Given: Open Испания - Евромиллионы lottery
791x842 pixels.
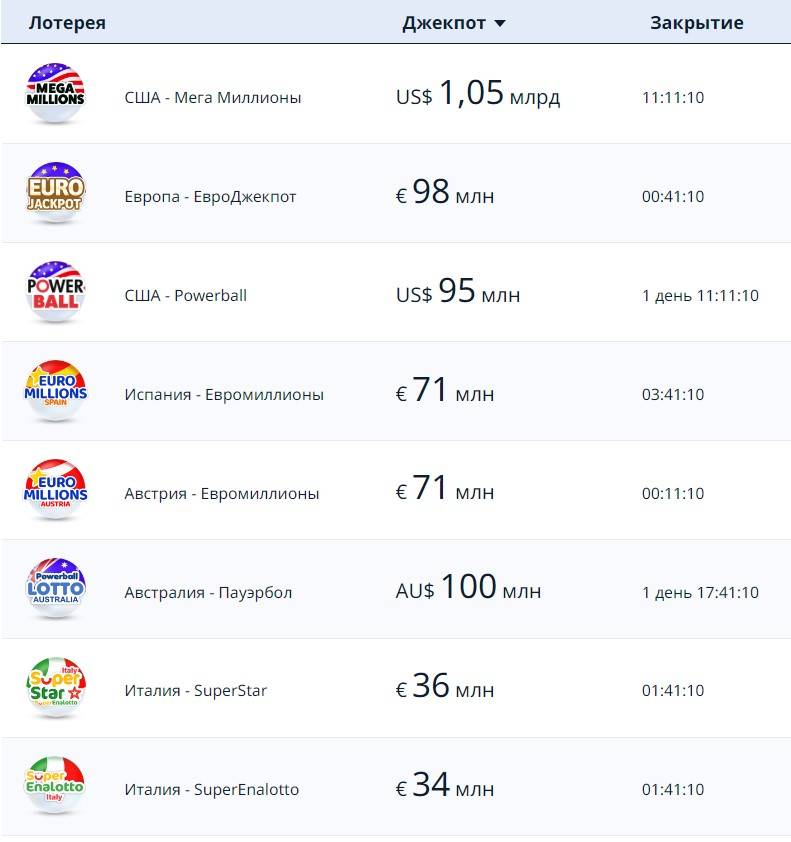Looking at the screenshot, I should click(x=224, y=395).
